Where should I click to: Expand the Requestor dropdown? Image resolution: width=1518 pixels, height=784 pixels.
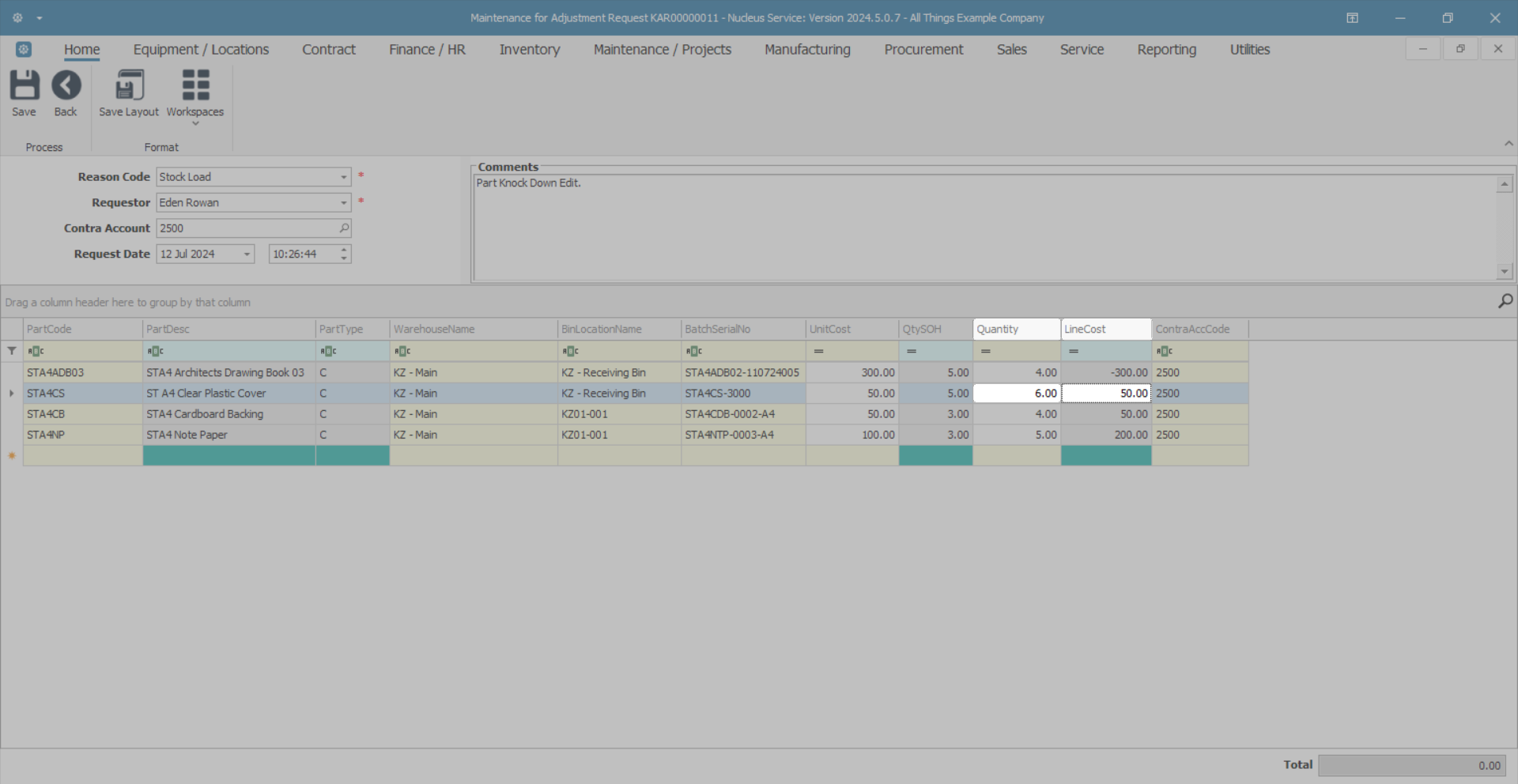coord(343,203)
